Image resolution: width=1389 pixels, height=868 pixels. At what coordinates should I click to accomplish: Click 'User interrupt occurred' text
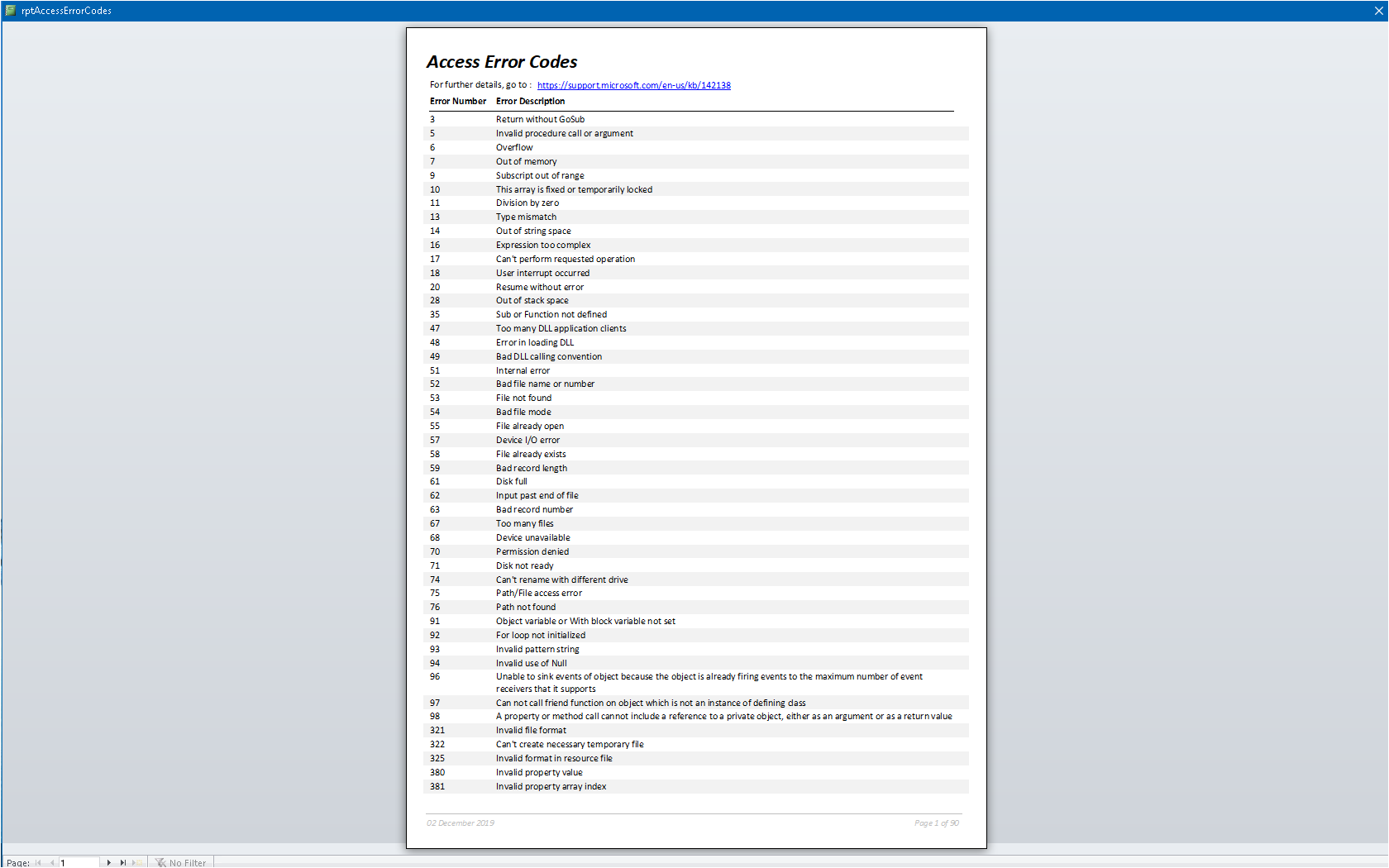click(543, 274)
